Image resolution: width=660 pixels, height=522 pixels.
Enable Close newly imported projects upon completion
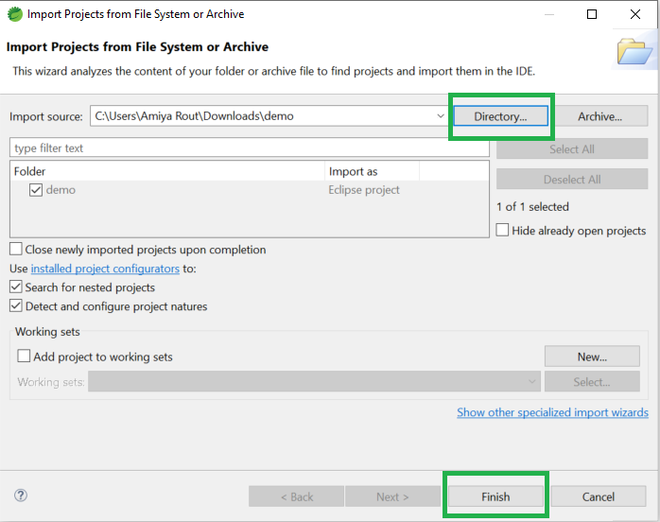[x=16, y=249]
